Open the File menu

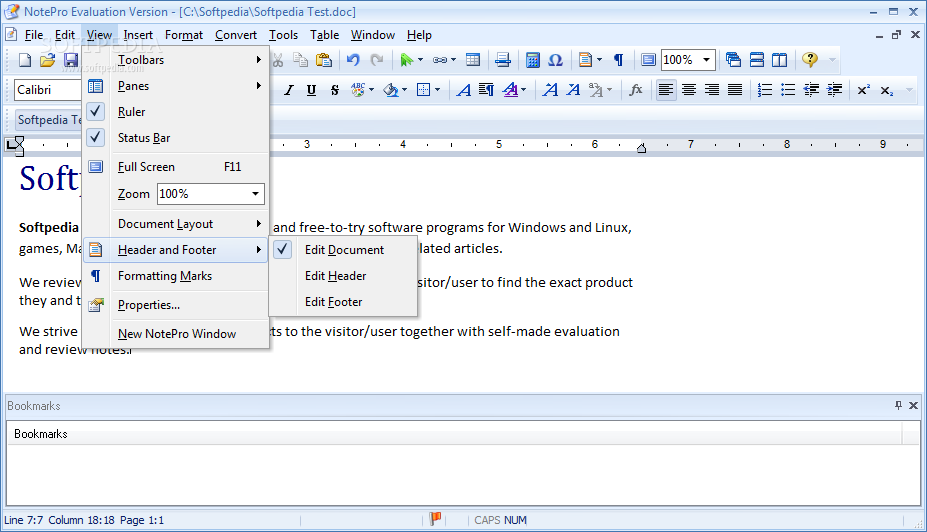34,35
